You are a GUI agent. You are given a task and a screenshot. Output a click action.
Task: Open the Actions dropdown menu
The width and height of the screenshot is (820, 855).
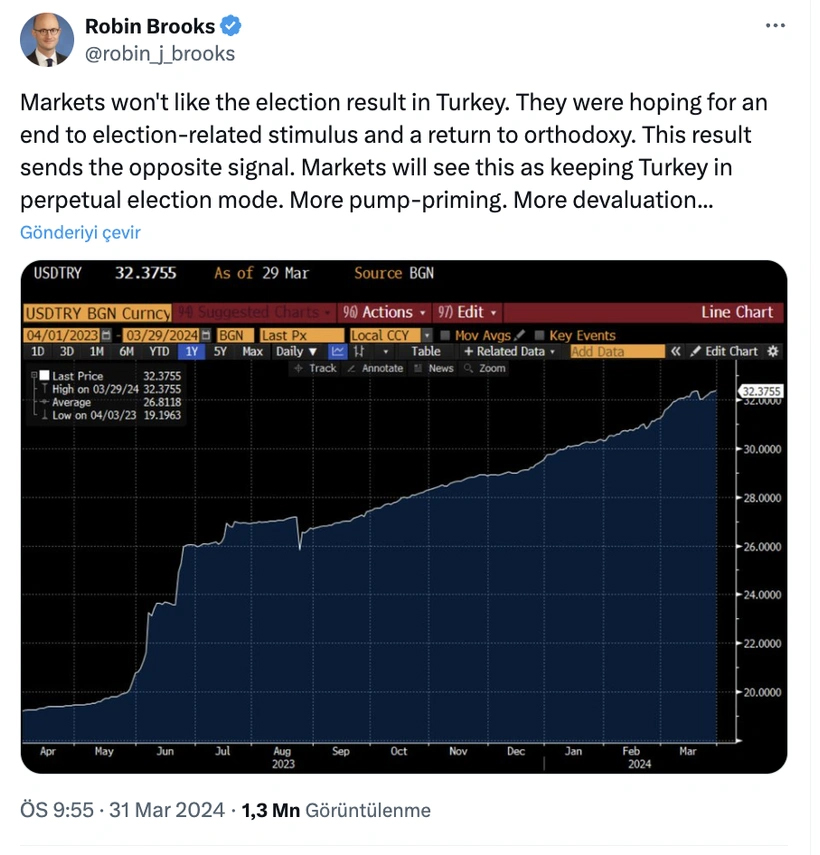(x=386, y=313)
